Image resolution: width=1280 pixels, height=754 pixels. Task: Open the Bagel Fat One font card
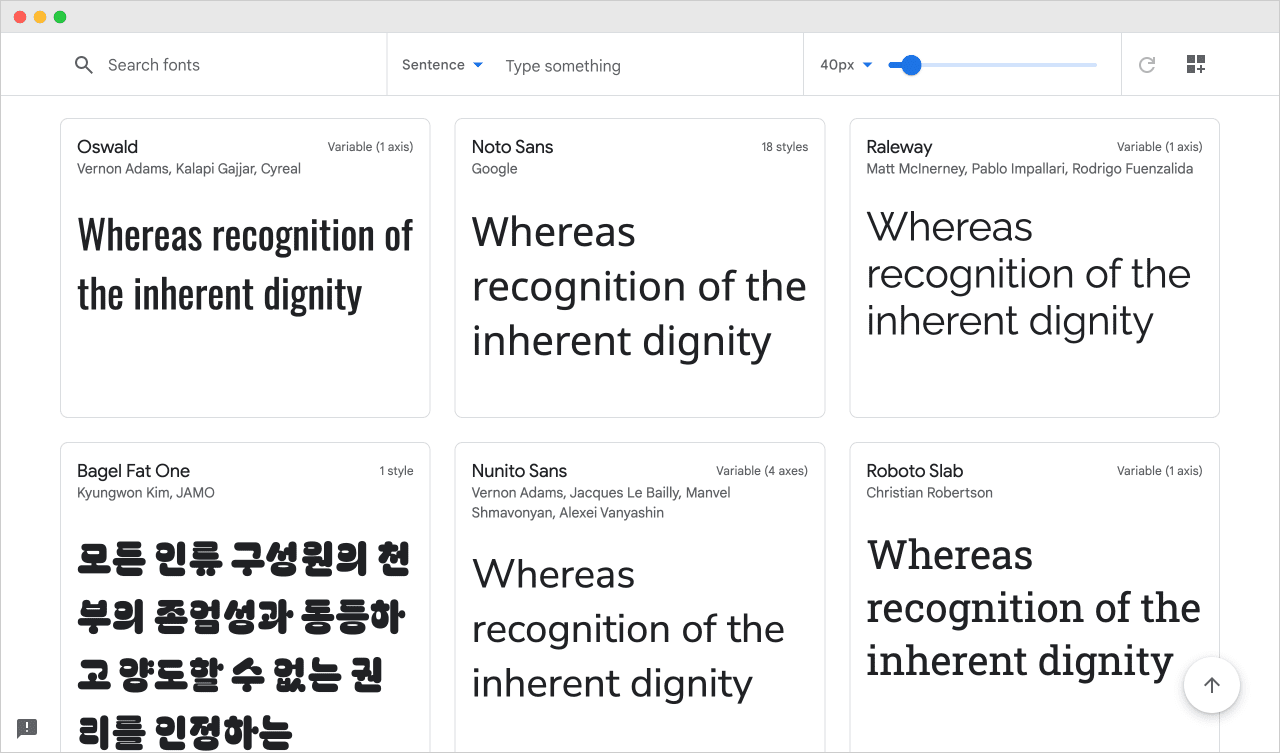pyautogui.click(x=245, y=597)
